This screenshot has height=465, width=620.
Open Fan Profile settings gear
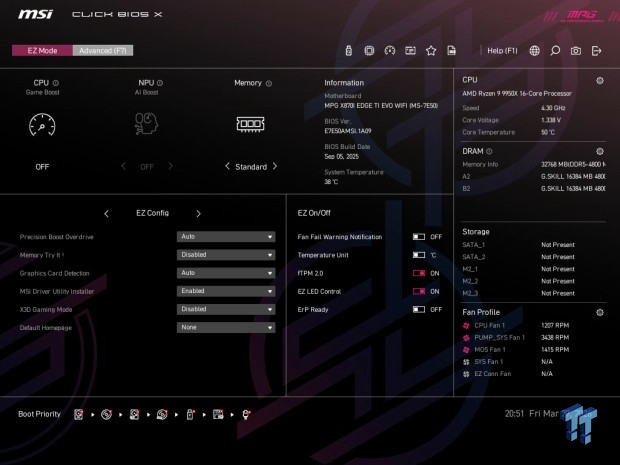[600, 312]
